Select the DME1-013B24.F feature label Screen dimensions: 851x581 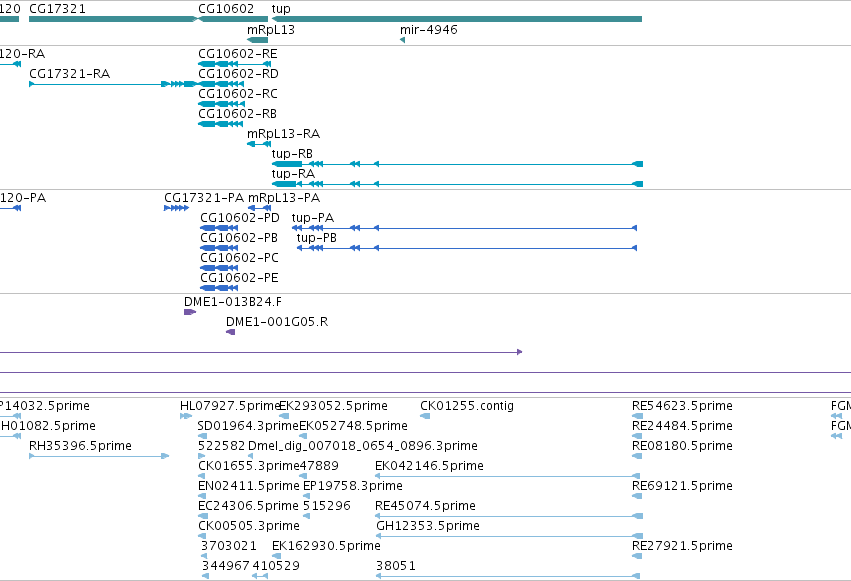coord(233,302)
